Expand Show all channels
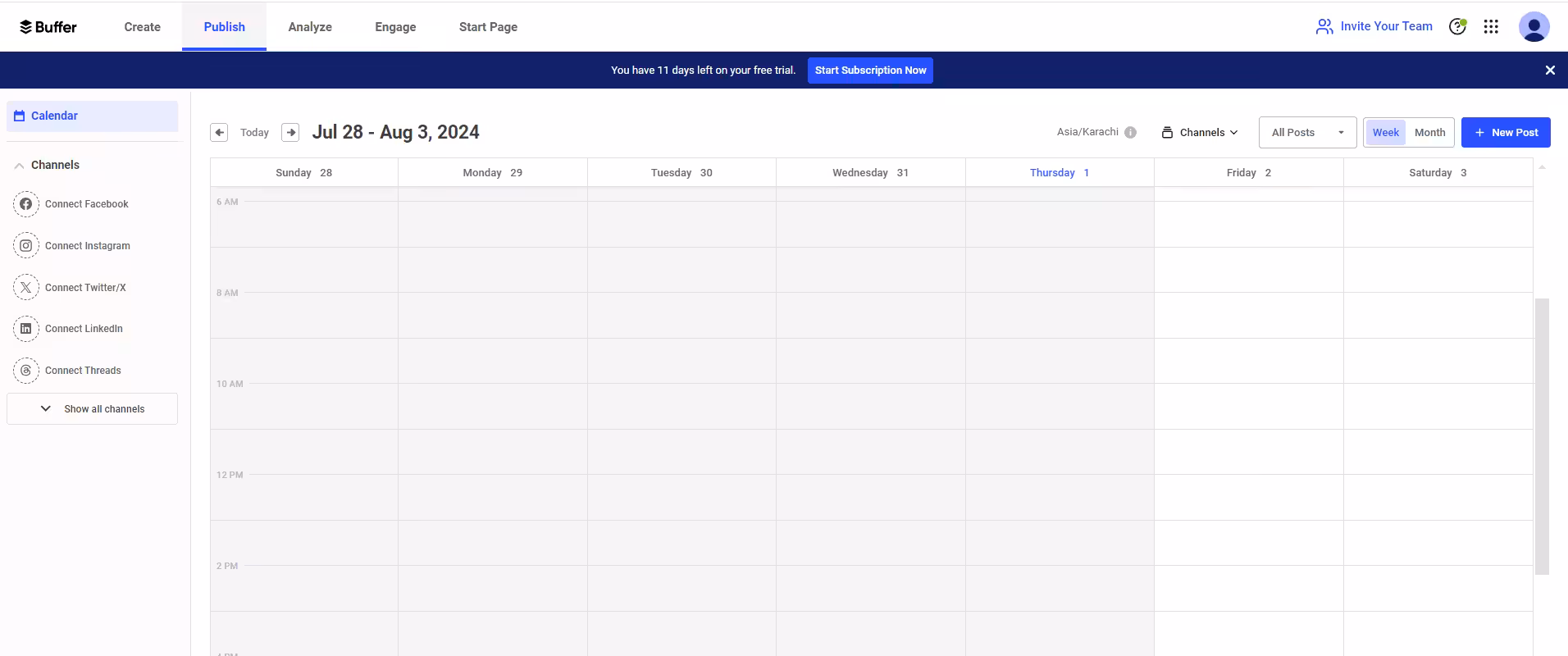 [x=92, y=408]
